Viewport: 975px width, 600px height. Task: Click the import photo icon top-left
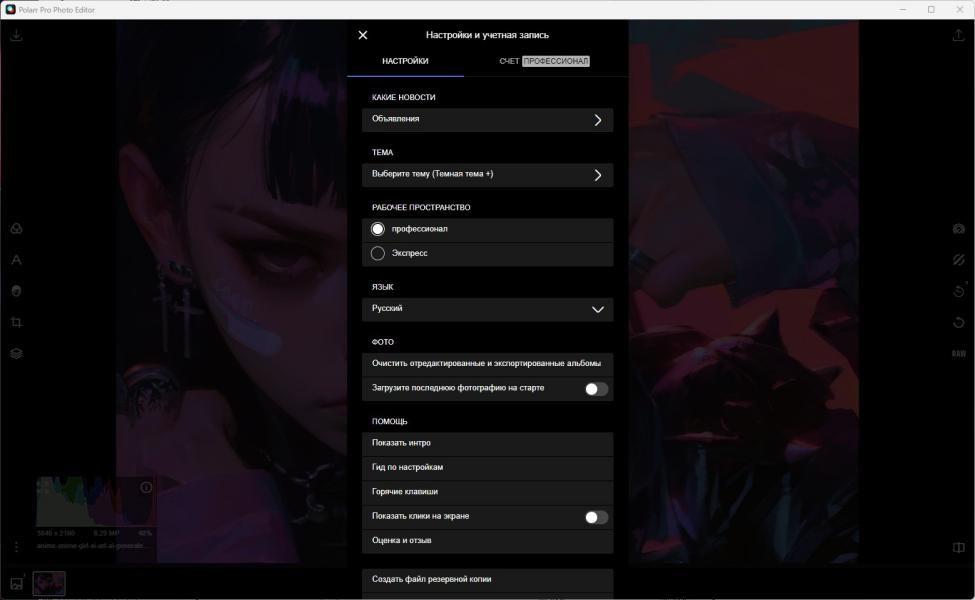pos(16,35)
